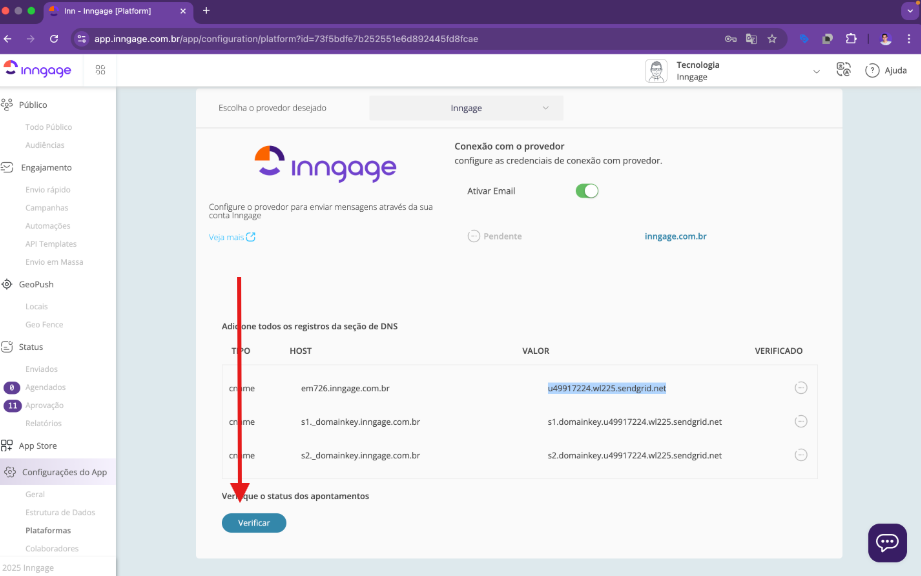
Task: Click value s1.domainkey.u49917224.wl225.sendgrid.net
Action: pos(635,422)
